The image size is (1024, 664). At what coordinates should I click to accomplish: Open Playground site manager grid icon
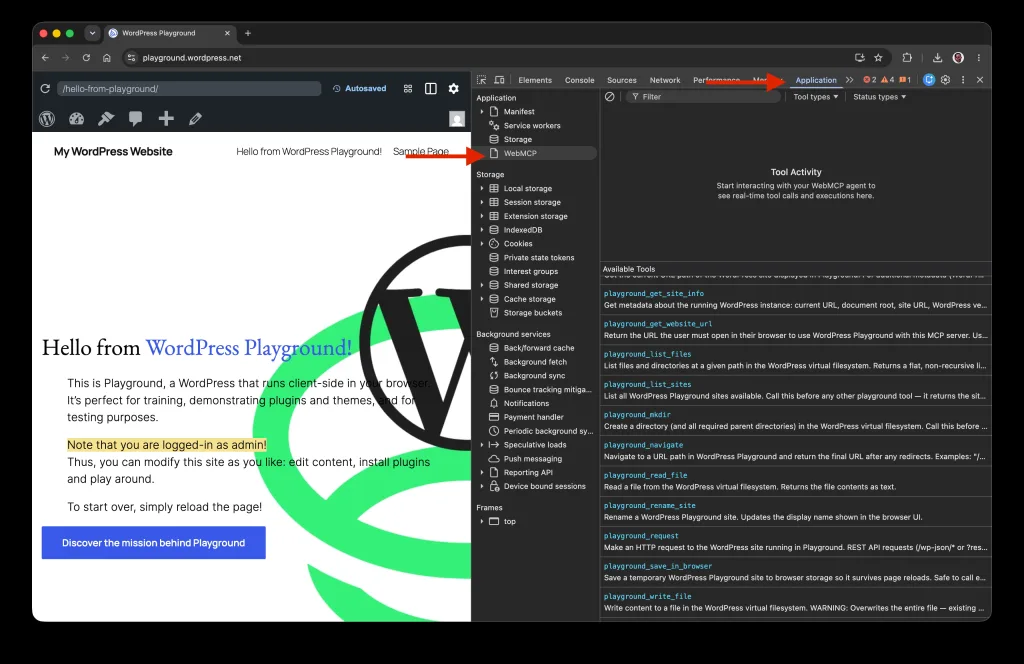pos(408,88)
